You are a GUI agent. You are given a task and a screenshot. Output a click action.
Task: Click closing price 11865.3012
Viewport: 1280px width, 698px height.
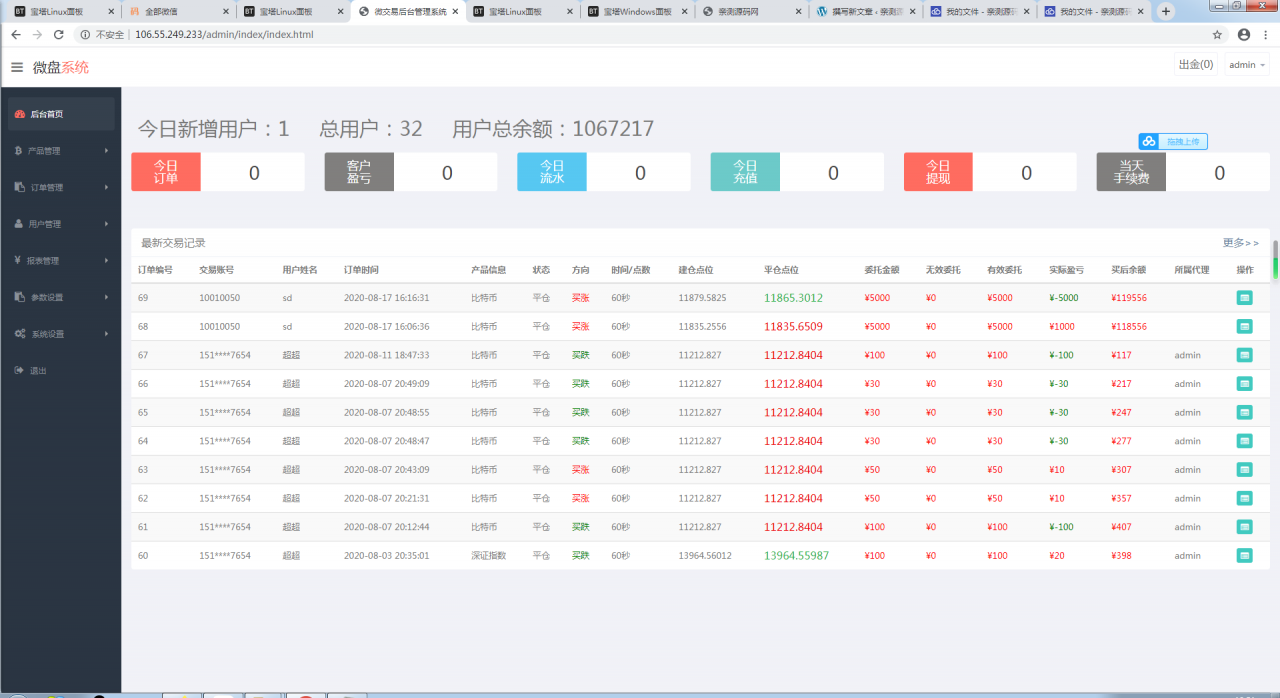(794, 298)
